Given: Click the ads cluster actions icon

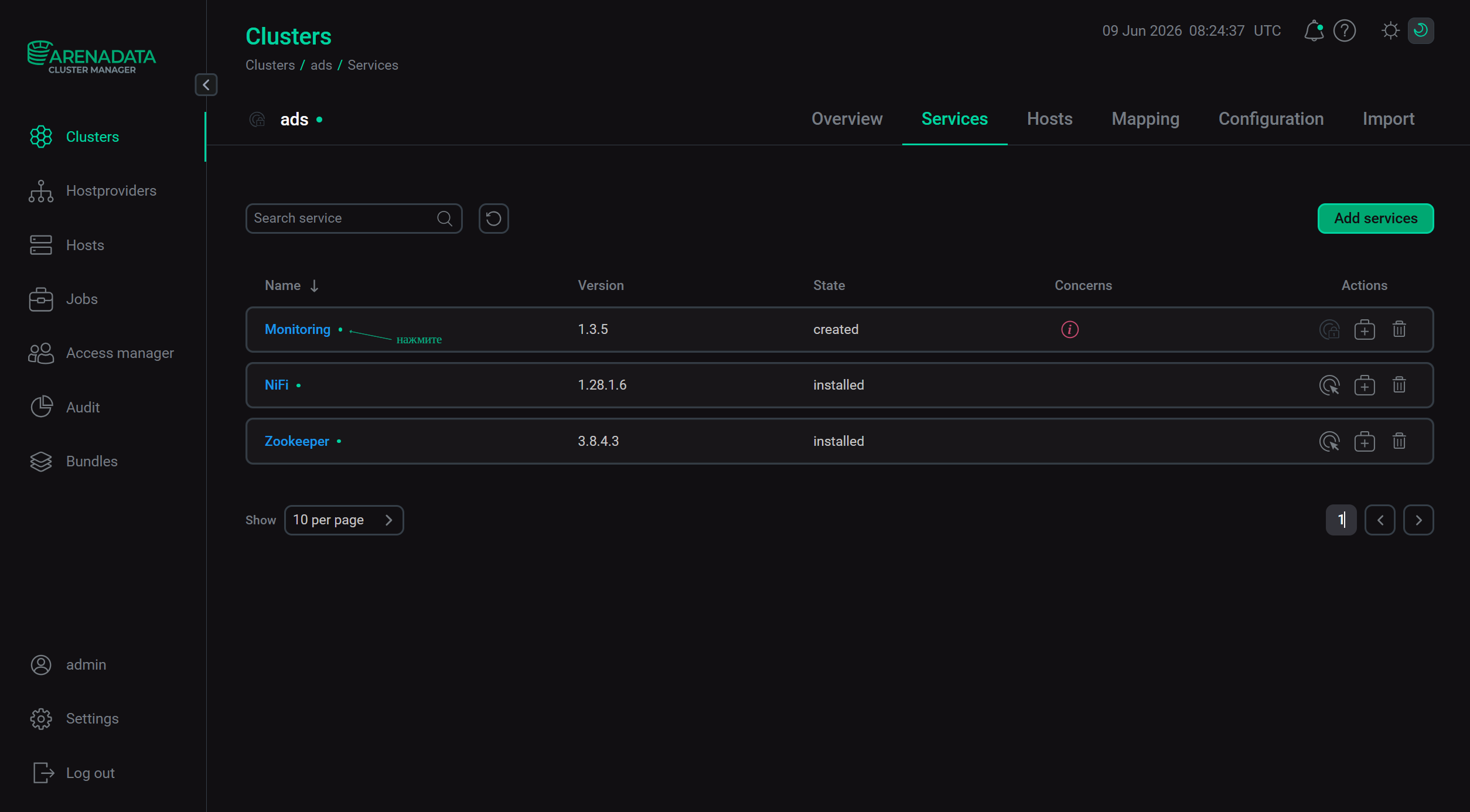Looking at the screenshot, I should (257, 120).
